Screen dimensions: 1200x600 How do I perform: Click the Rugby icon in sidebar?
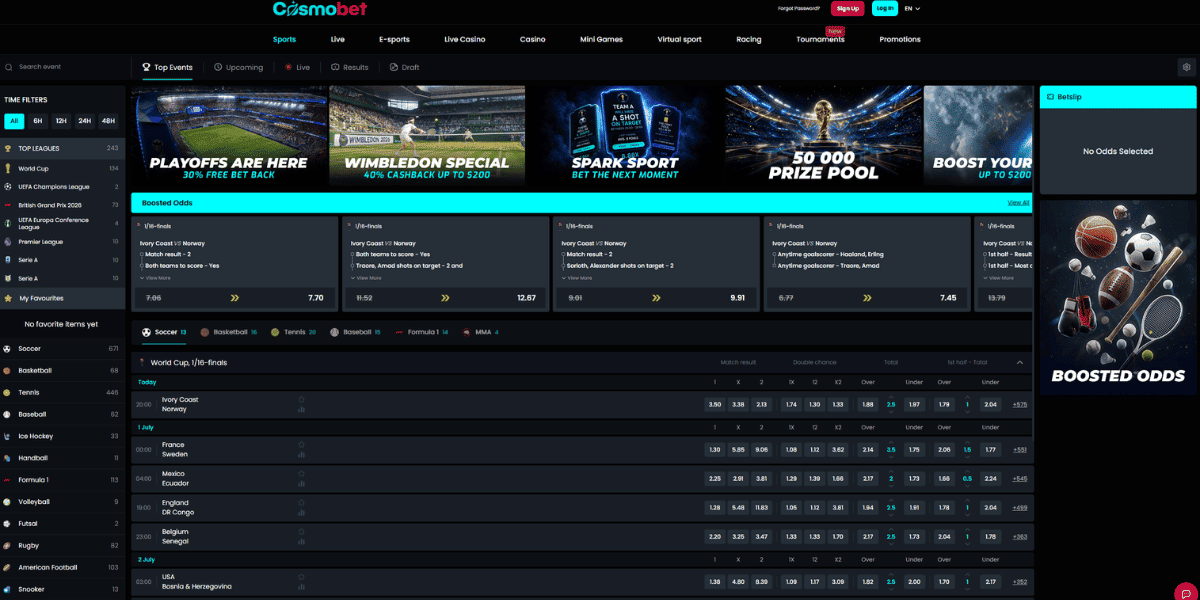point(8,546)
